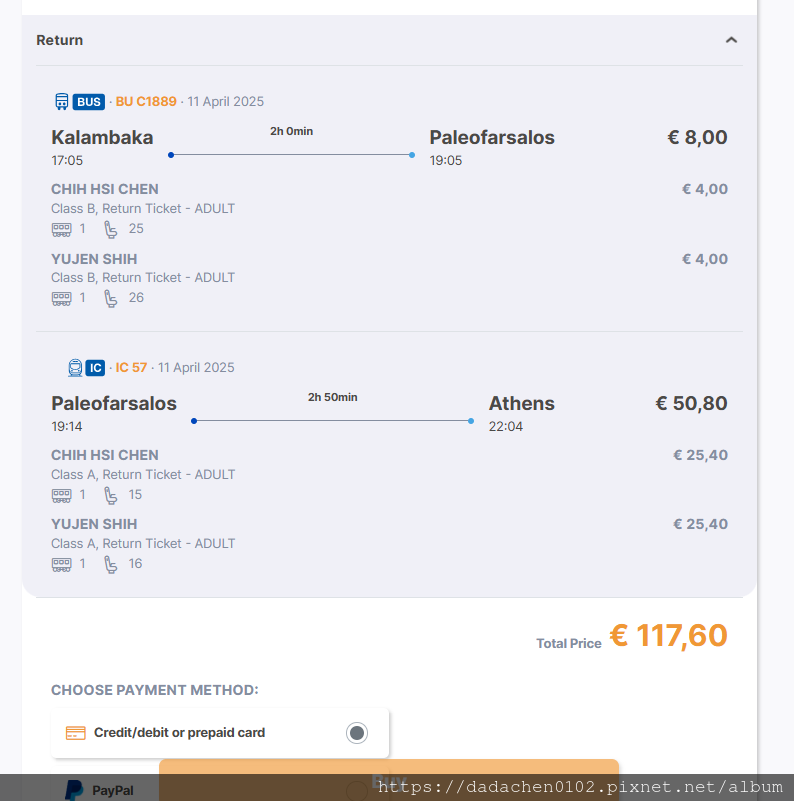Select the Credit/debit or prepaid card radio
The image size is (794, 801).
(x=357, y=733)
